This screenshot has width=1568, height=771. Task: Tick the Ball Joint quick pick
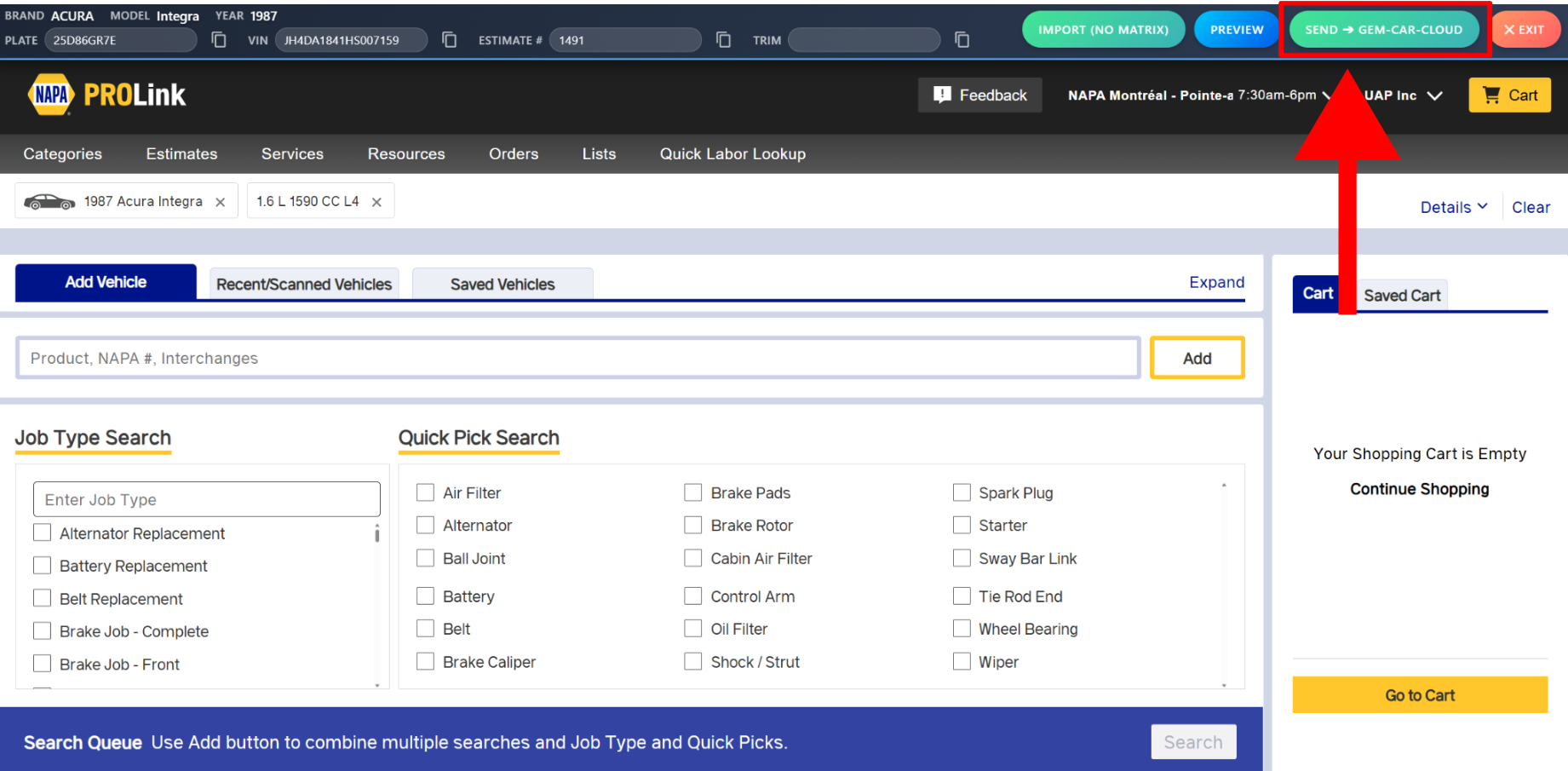[425, 558]
